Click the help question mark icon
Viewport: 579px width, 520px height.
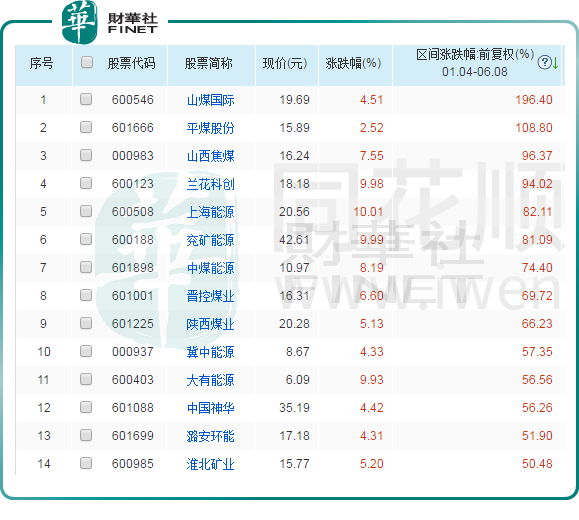pos(544,62)
